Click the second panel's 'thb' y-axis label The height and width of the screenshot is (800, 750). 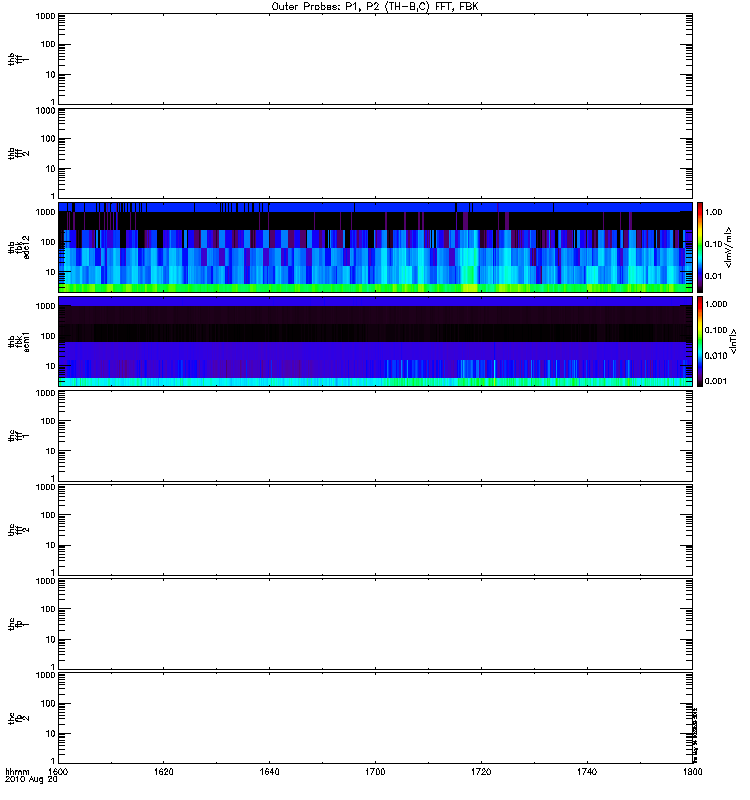coord(12,153)
